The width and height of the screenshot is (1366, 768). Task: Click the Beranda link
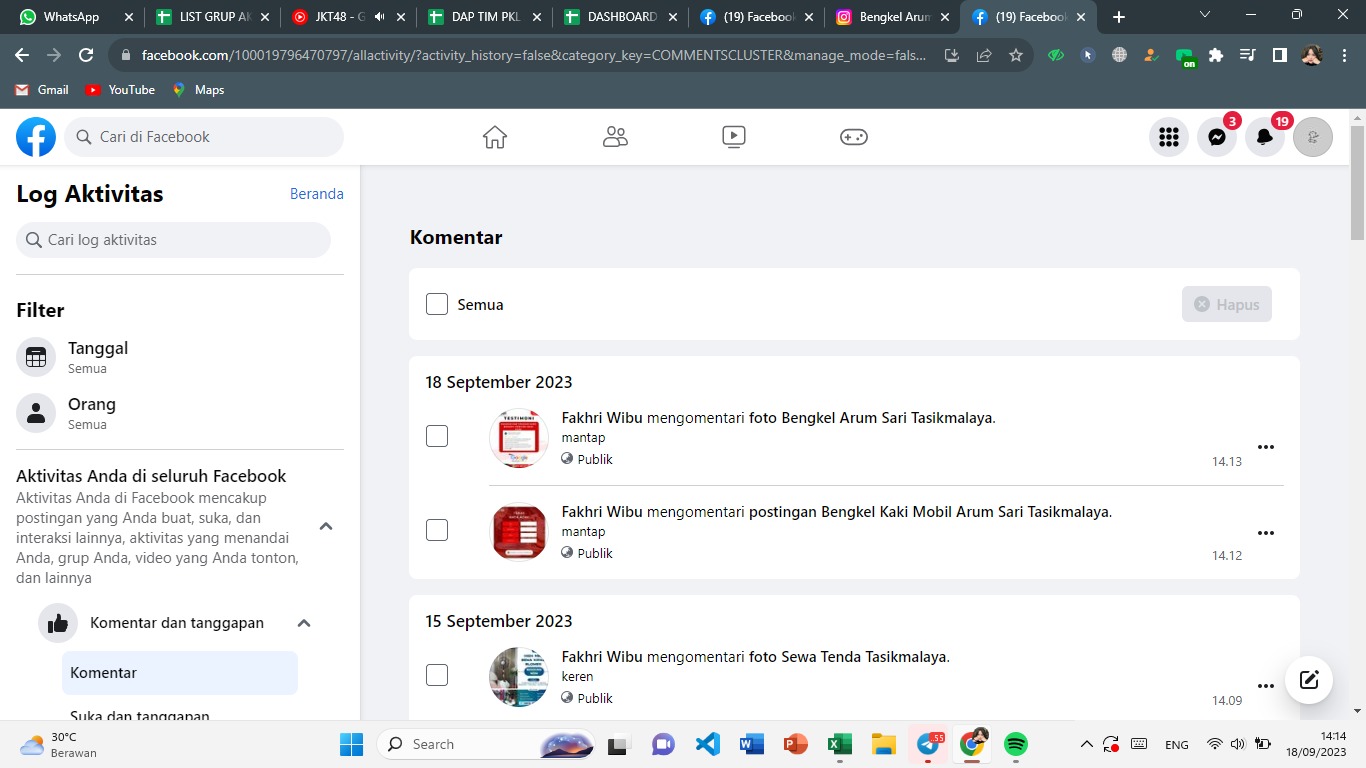click(x=317, y=194)
